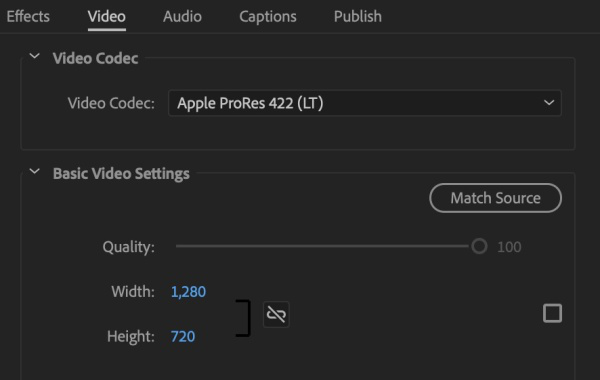Viewport: 600px width, 380px height.
Task: Go to the Publish tab
Action: (357, 16)
